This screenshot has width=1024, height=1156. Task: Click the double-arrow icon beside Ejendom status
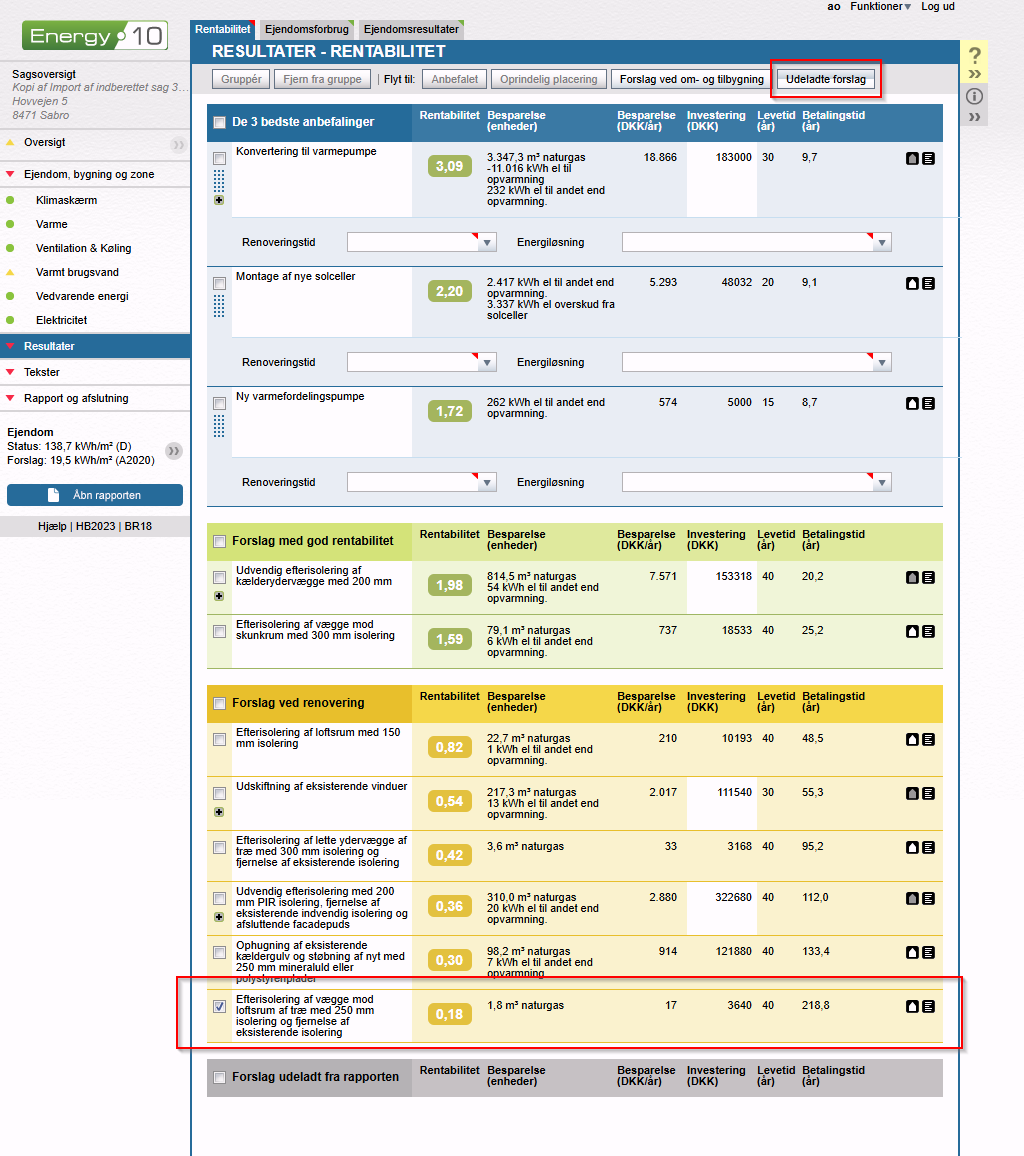coord(174,451)
